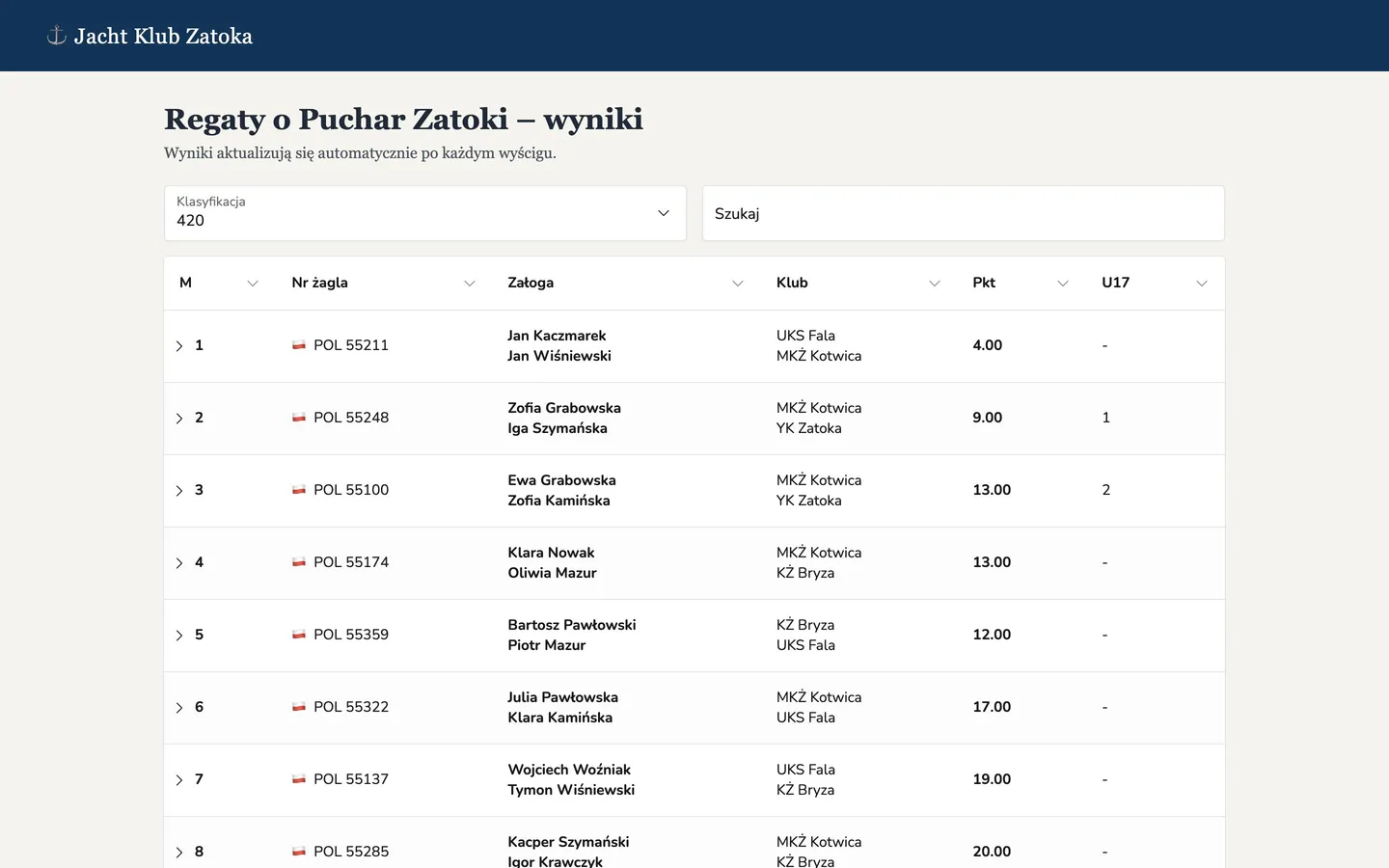Expand details for place 1 row
This screenshot has width=1389, height=868.
tap(179, 346)
